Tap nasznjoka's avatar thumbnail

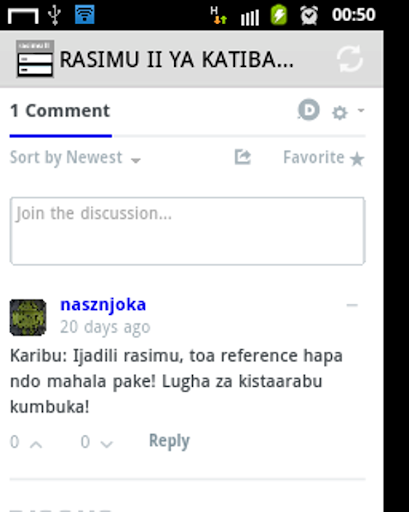(28, 317)
